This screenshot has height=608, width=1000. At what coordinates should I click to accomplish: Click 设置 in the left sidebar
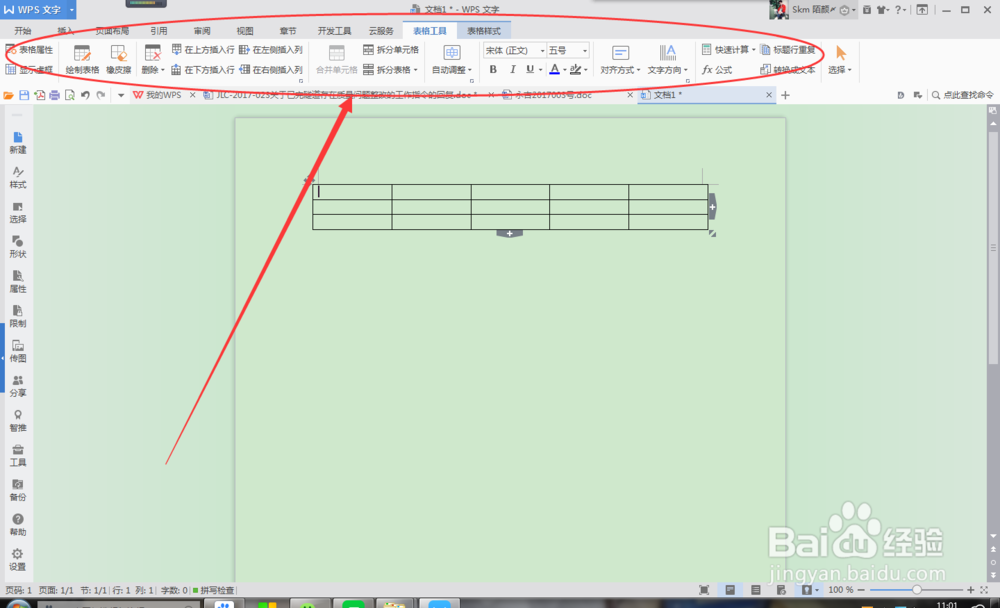pos(18,560)
